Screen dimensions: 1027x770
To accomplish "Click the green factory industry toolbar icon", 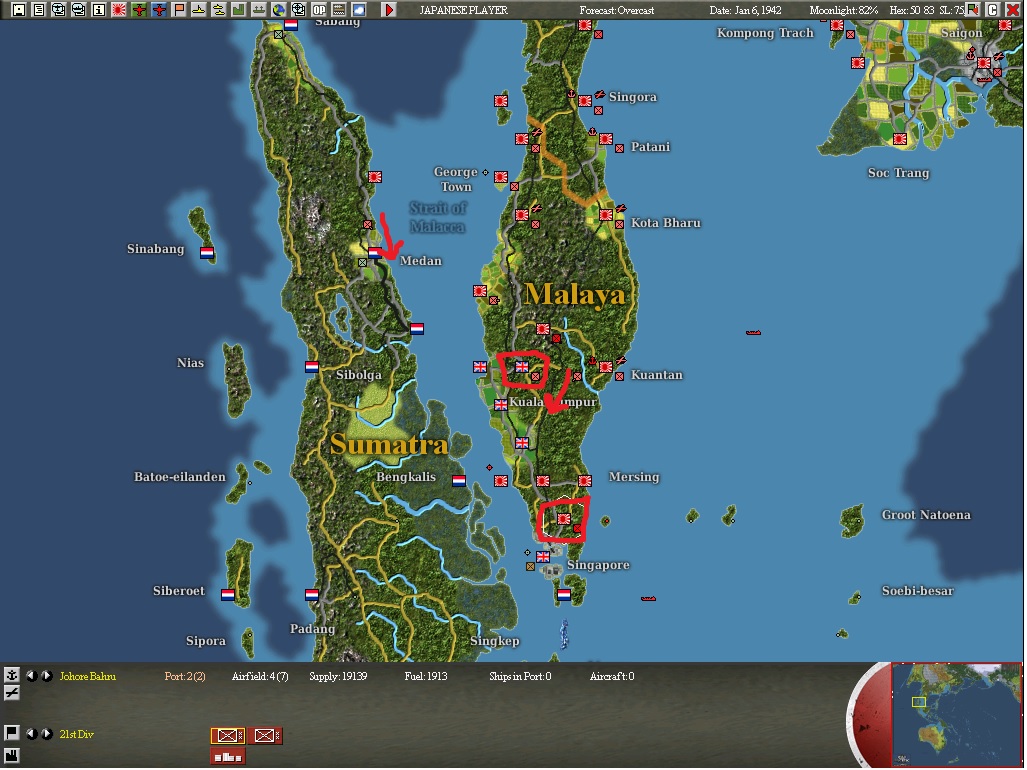I will coord(238,10).
